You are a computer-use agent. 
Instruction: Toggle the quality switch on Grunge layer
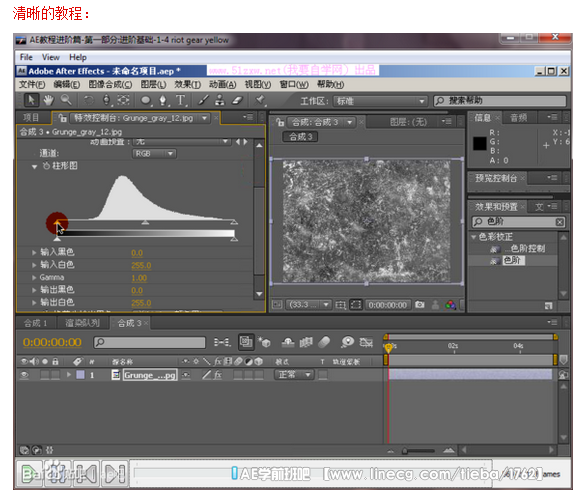pos(206,375)
